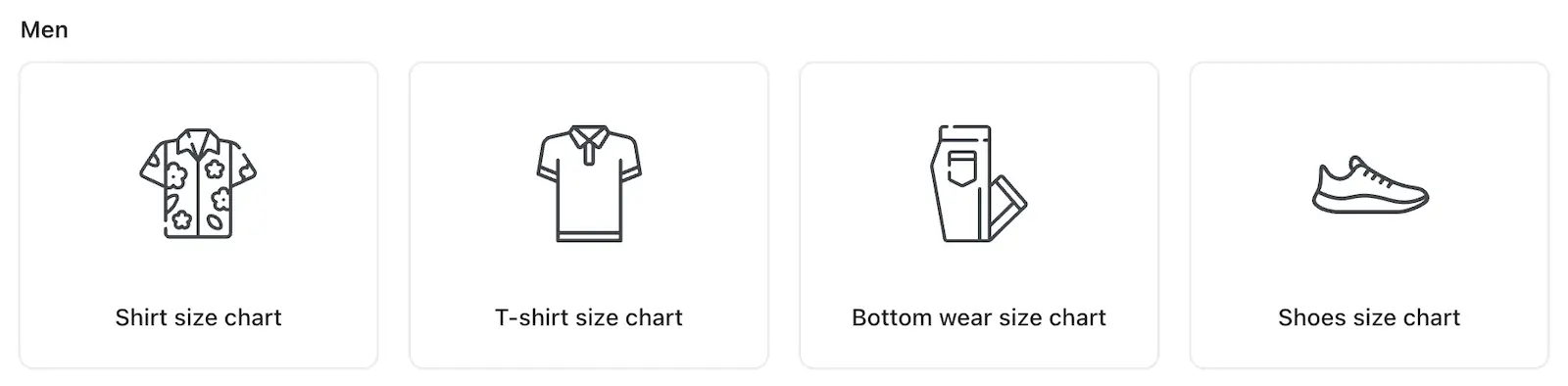Click the floral Hawaiian shirt icon

[x=198, y=183]
